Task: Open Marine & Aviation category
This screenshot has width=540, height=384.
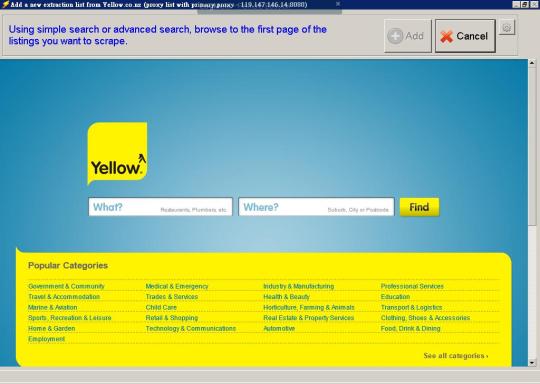Action: pos(53,308)
